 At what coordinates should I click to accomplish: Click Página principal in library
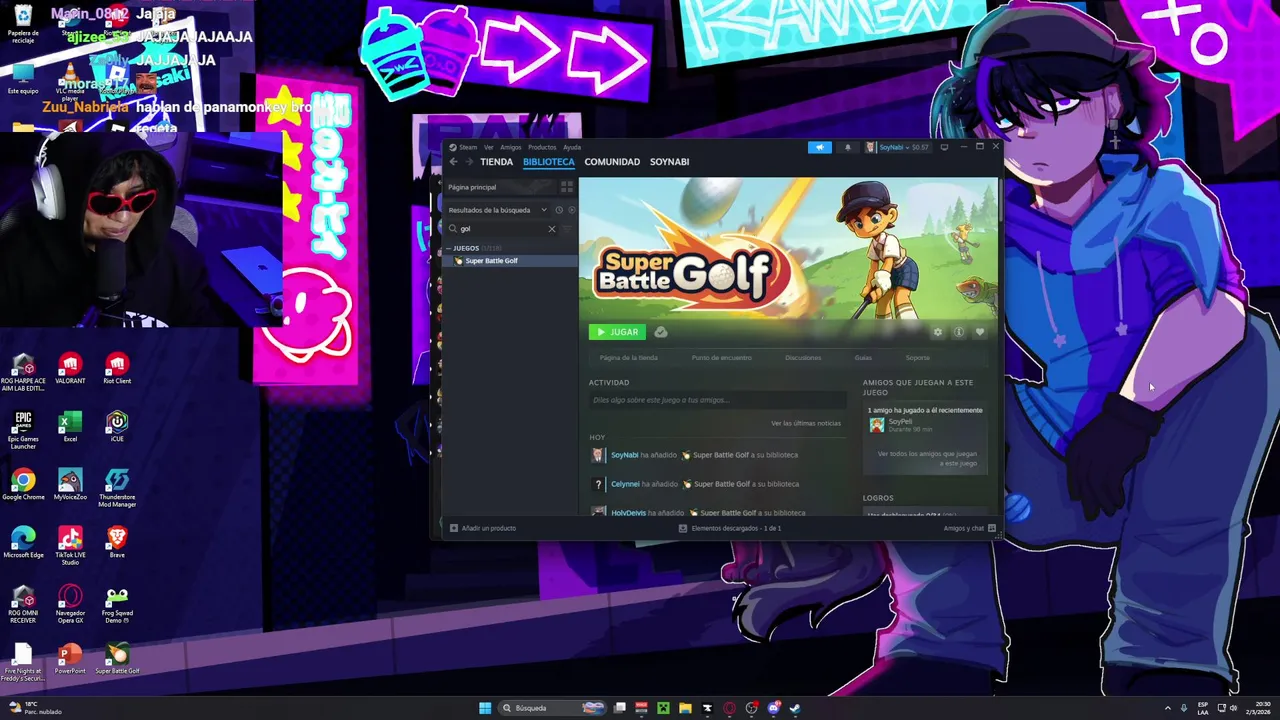(499, 187)
